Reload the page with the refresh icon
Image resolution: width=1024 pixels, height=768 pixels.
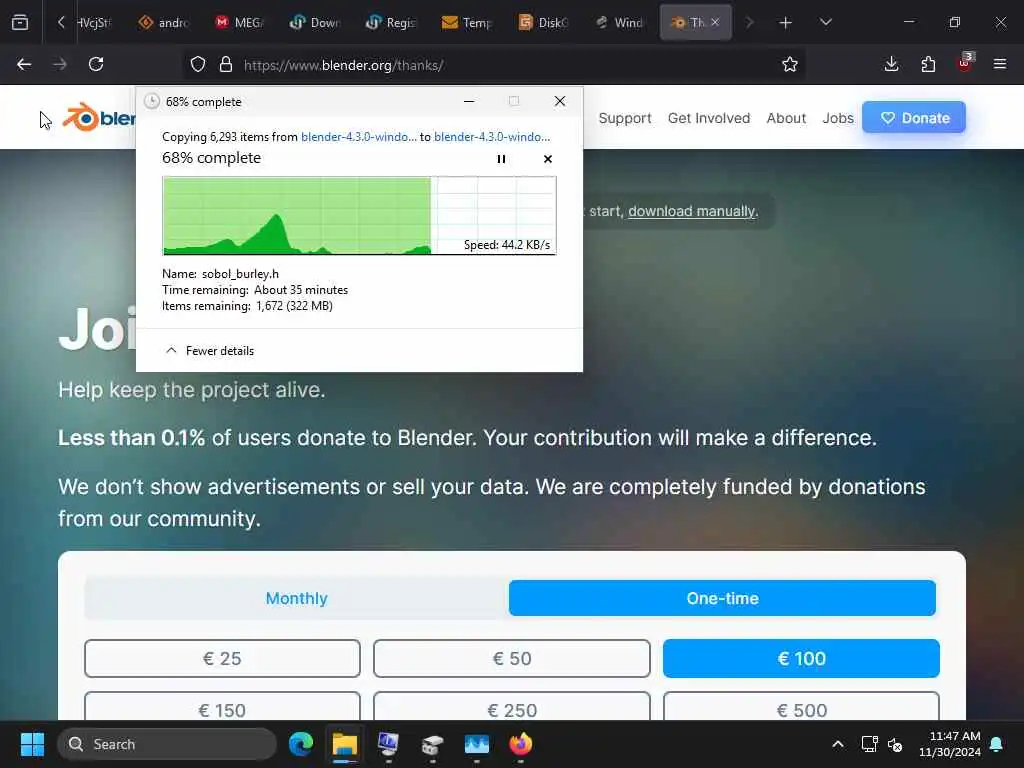point(96,64)
